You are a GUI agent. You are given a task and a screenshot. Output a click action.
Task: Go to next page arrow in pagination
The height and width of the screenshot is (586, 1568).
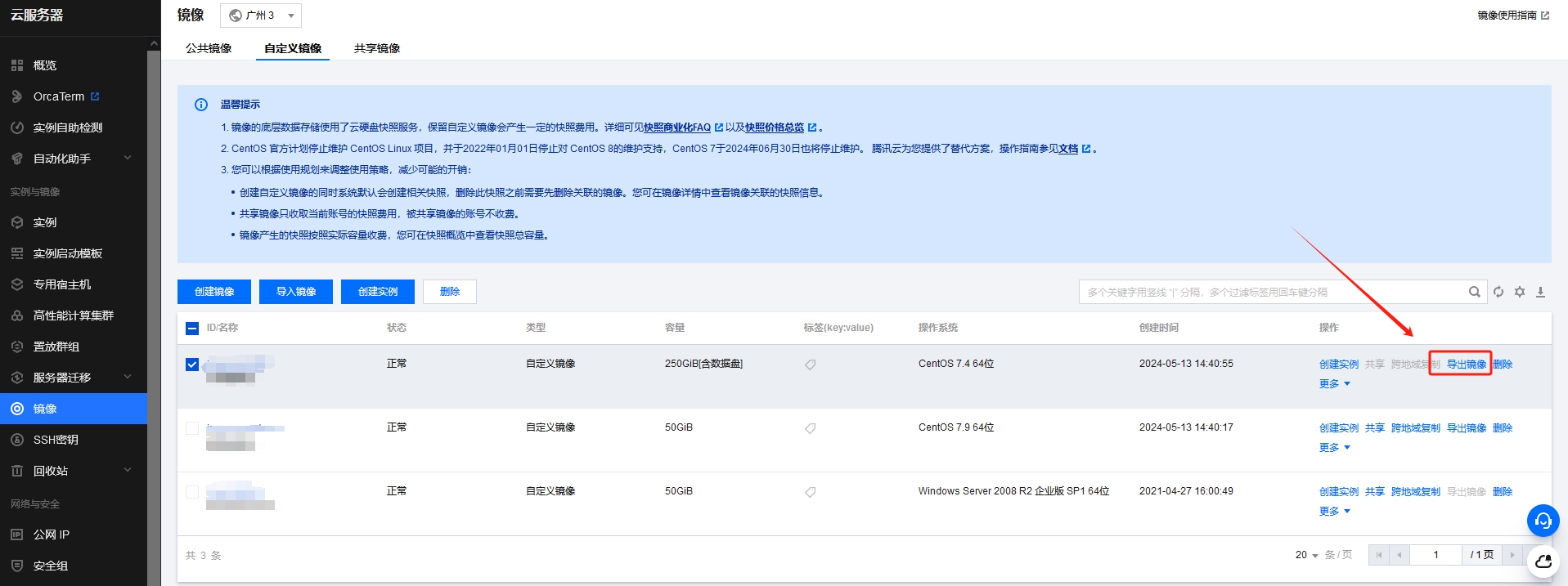(1512, 555)
